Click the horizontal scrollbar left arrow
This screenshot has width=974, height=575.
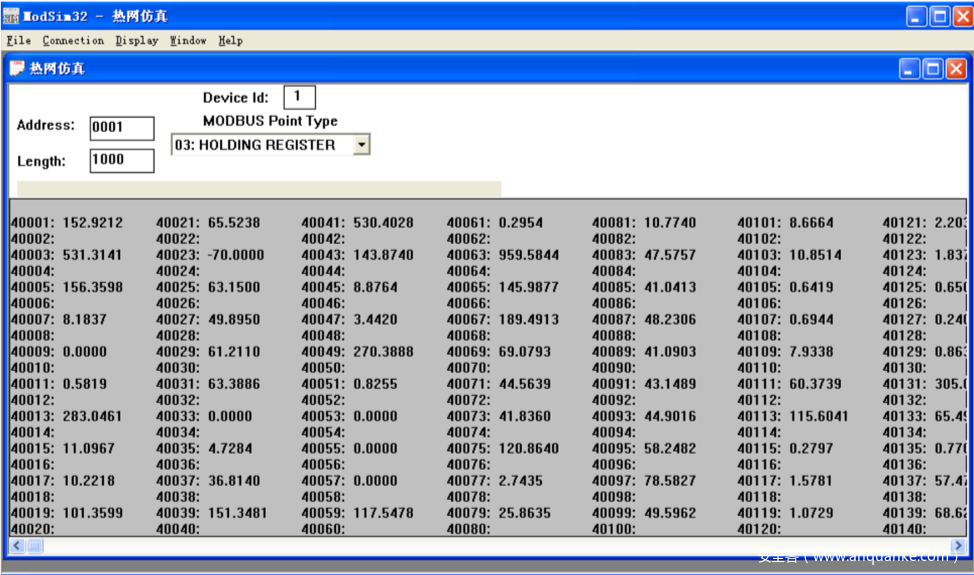[x=17, y=546]
